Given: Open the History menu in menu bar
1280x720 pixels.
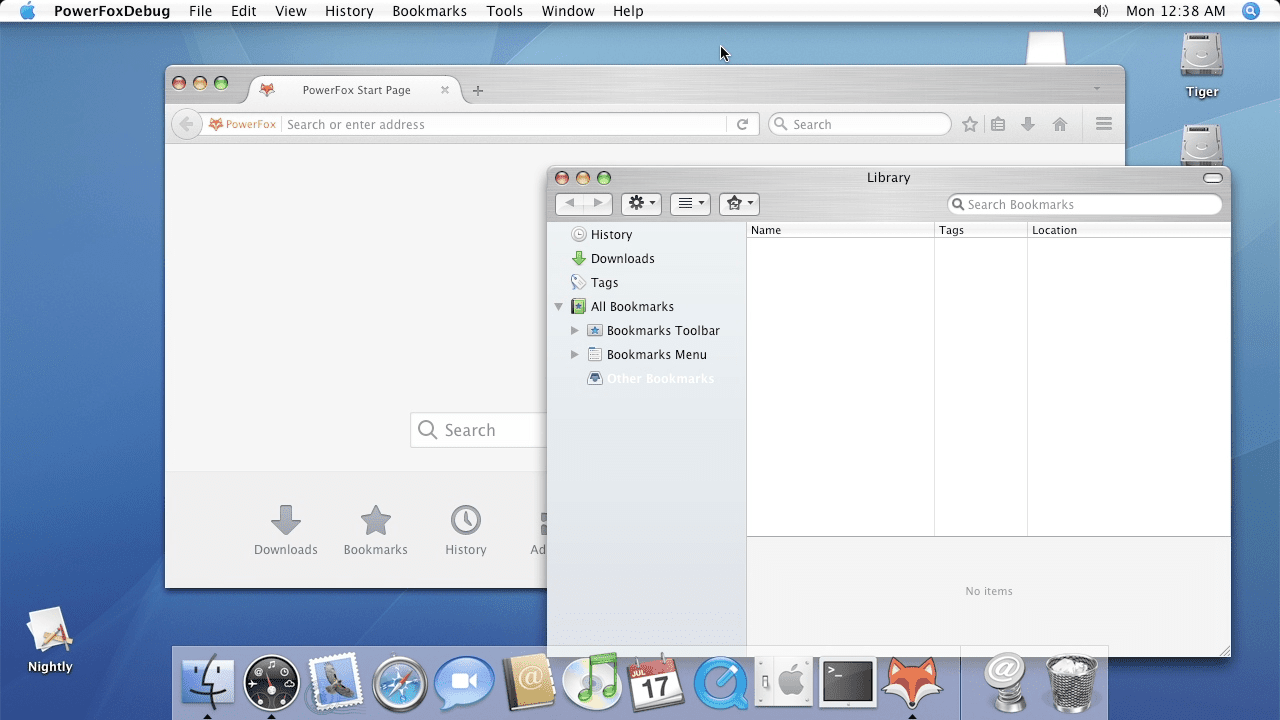Looking at the screenshot, I should pos(349,11).
